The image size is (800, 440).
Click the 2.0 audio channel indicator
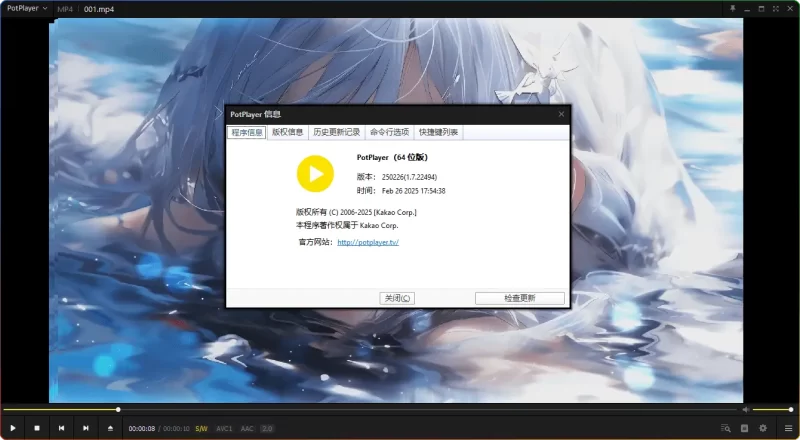click(267, 429)
